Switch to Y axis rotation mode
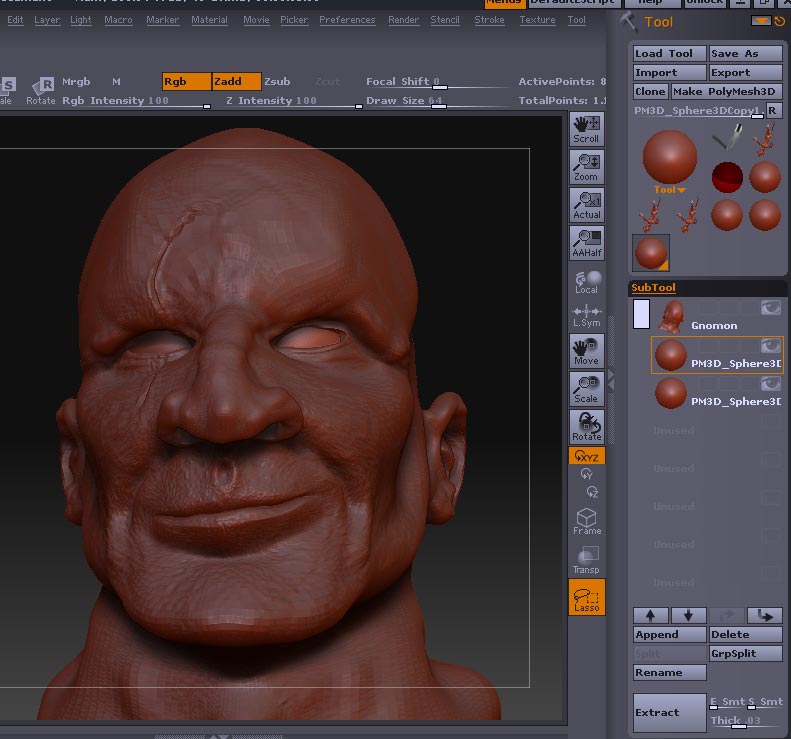The image size is (791, 739). tap(586, 474)
